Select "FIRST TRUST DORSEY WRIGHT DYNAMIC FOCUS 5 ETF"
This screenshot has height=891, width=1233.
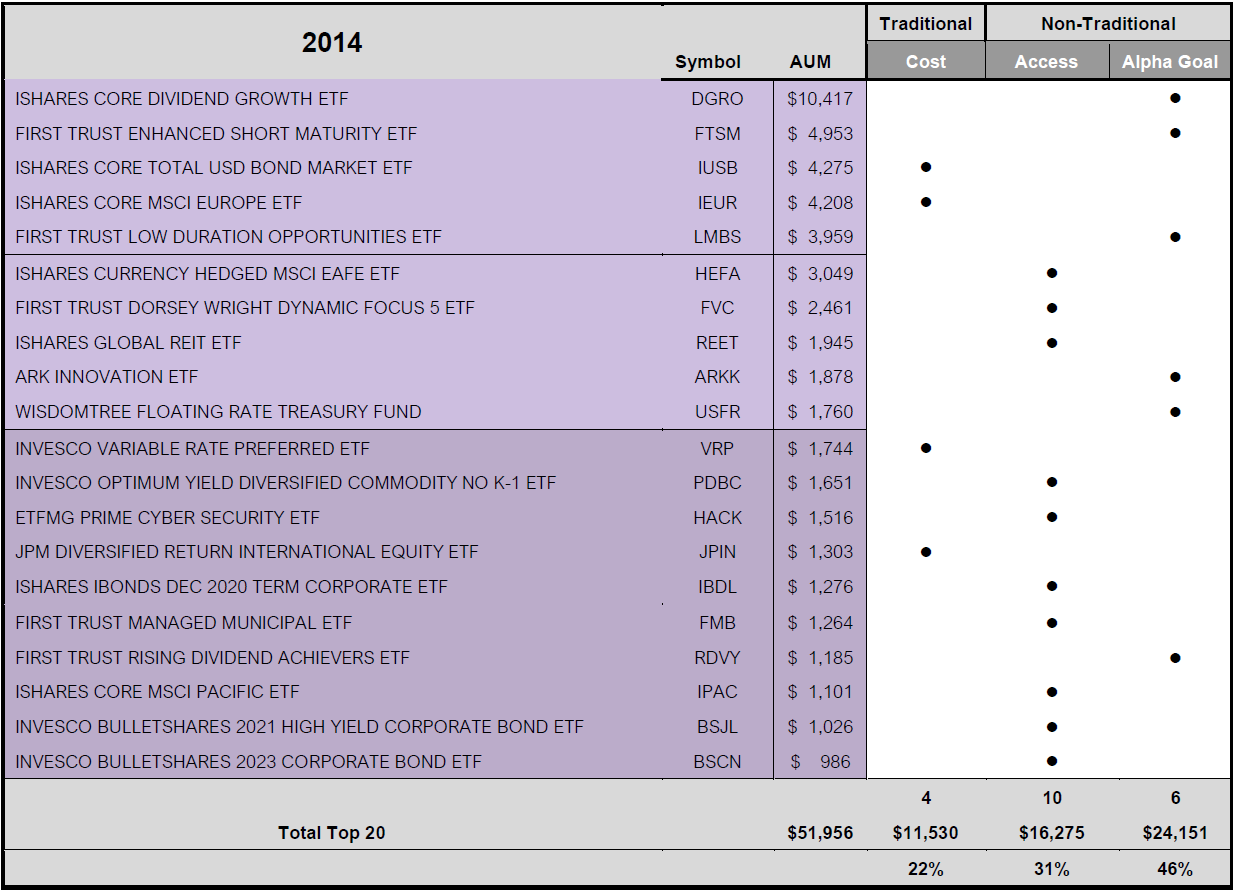[x=245, y=307]
